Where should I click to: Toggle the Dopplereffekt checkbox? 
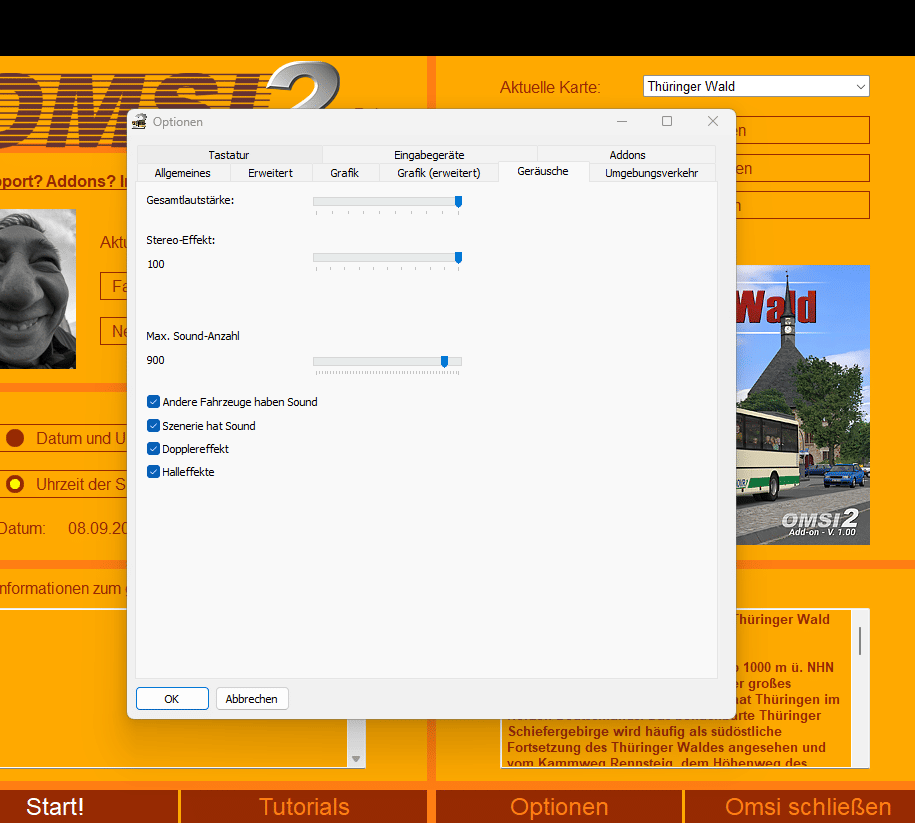[154, 449]
